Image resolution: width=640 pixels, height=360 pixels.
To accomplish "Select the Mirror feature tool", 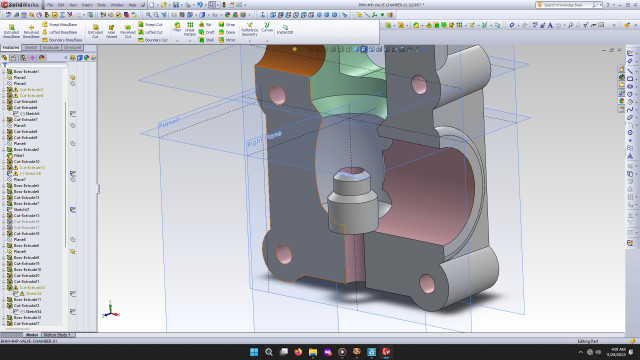I will click(227, 40).
